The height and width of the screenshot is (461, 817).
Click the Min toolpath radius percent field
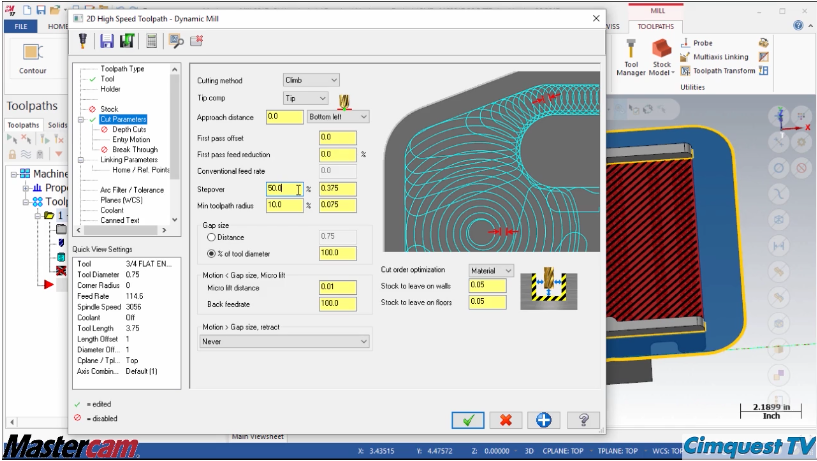[284, 205]
